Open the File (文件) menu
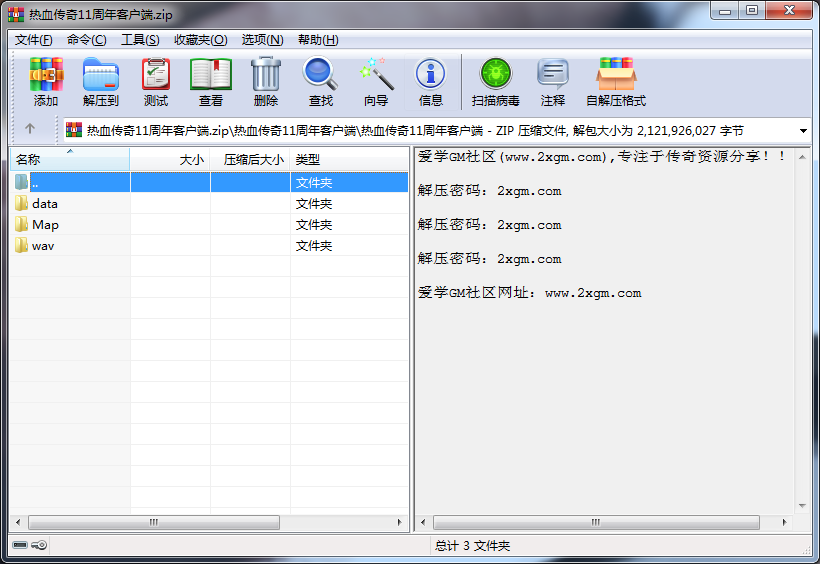The width and height of the screenshot is (820, 564). (33, 40)
